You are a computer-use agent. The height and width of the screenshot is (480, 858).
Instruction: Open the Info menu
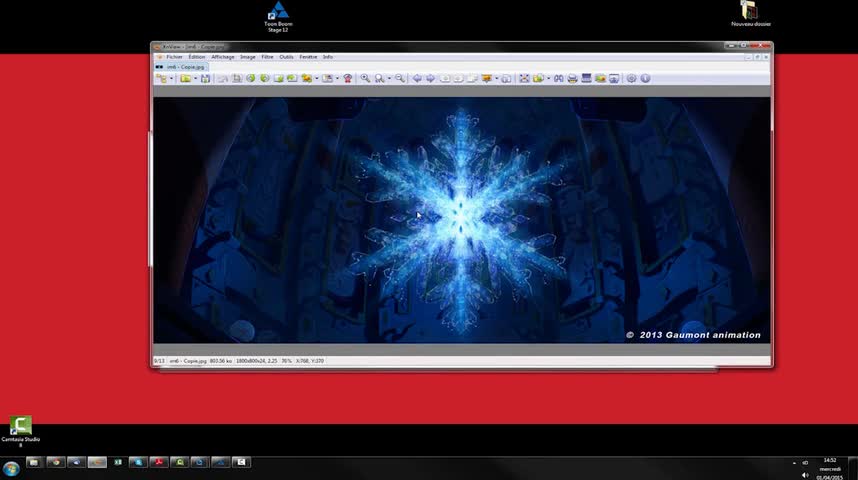point(327,57)
